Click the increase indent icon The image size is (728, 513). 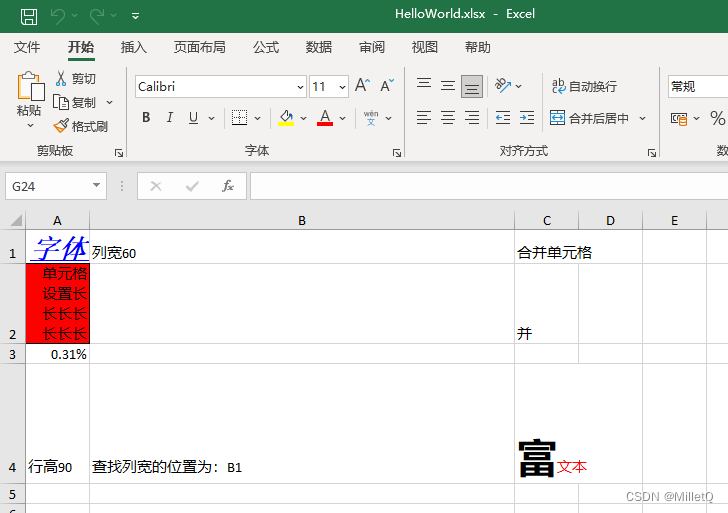pyautogui.click(x=527, y=117)
